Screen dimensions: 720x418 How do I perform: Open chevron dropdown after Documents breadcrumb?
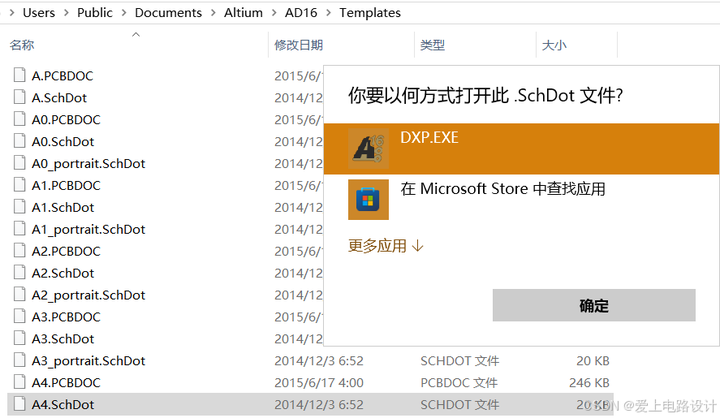pyautogui.click(x=213, y=13)
